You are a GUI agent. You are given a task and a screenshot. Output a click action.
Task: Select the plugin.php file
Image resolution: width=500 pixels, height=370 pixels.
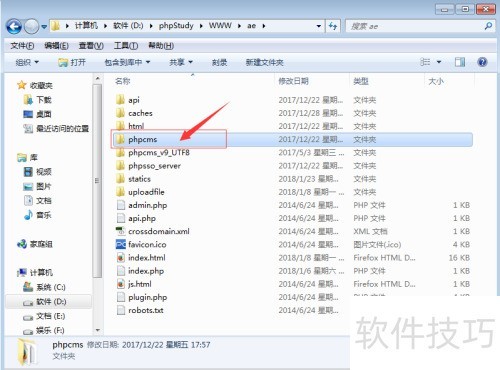click(x=142, y=297)
